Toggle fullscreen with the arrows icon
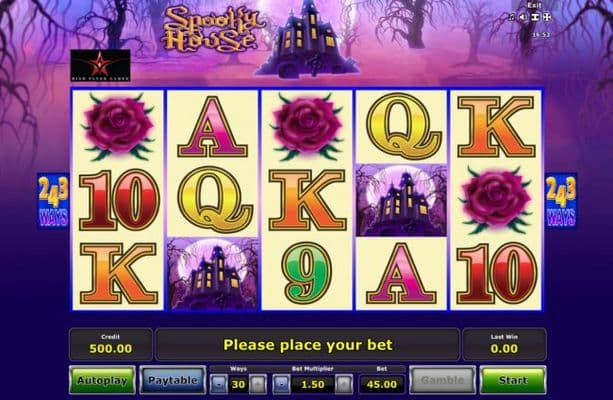The height and width of the screenshot is (400, 613). (x=547, y=17)
